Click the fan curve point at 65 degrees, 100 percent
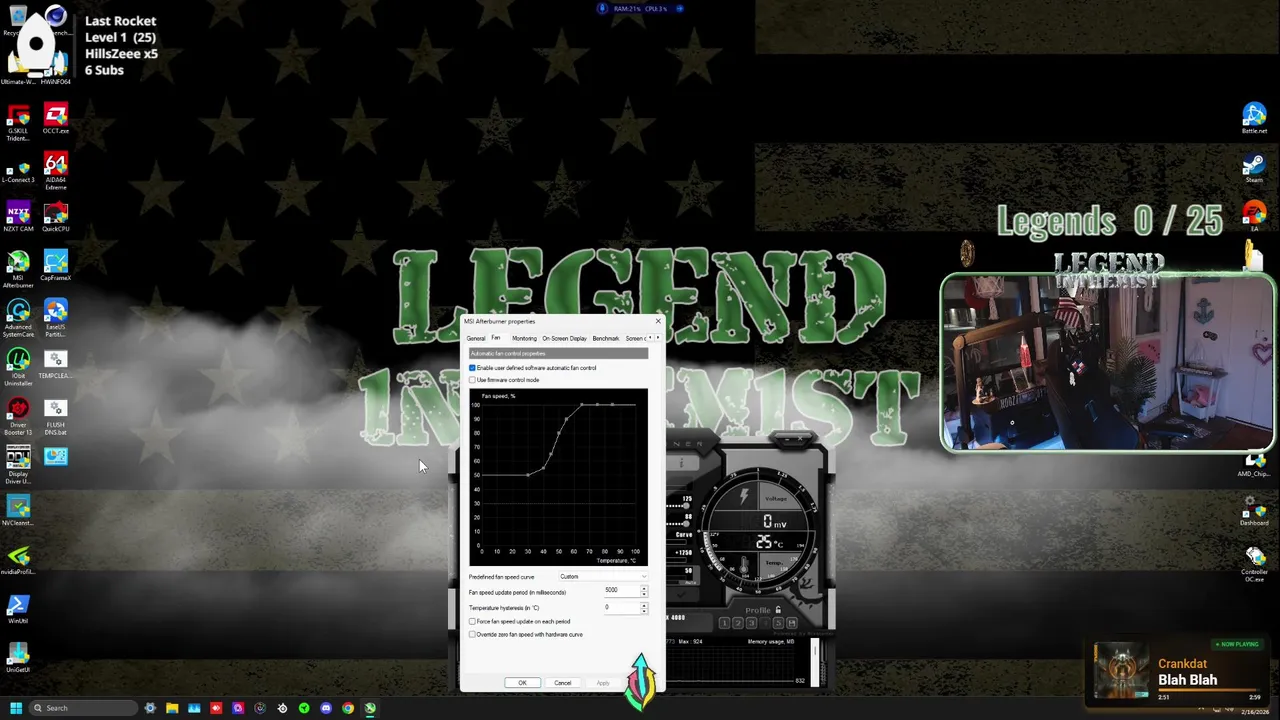Image resolution: width=1280 pixels, height=720 pixels. (x=581, y=404)
